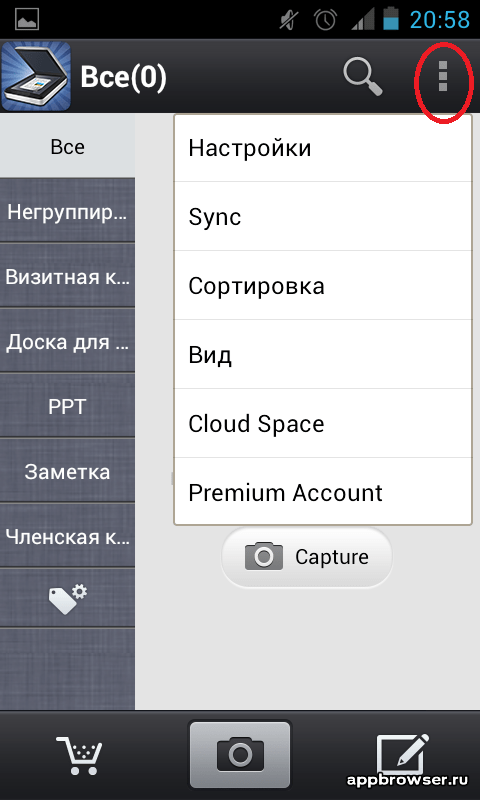Tap the bottom camera capture icon
The image size is (480, 800).
click(x=240, y=754)
